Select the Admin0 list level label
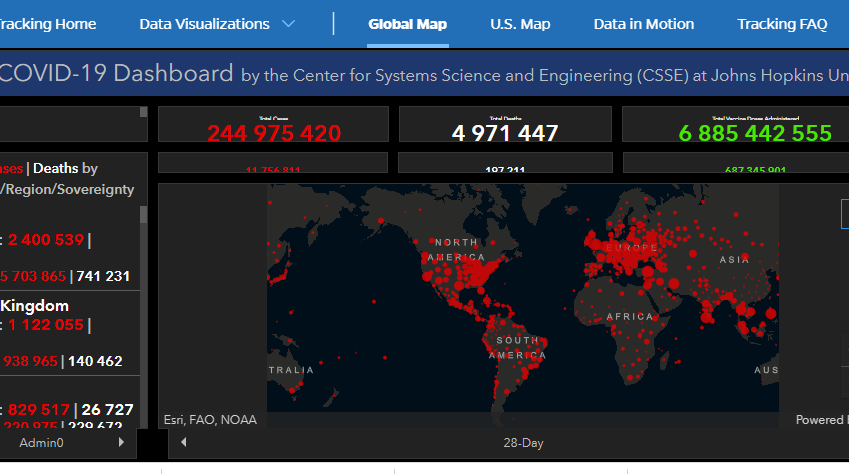 41,443
